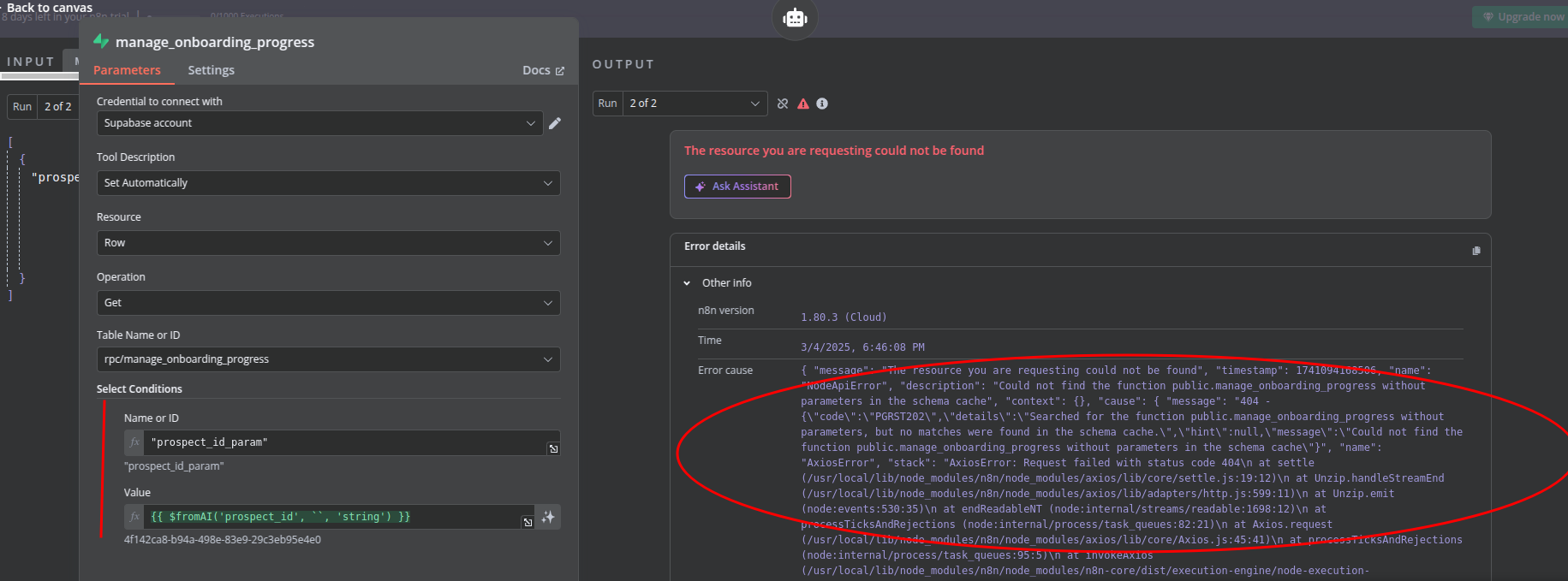Click info circle icon in output header
Screen dimensions: 1568x581
[x=822, y=104]
